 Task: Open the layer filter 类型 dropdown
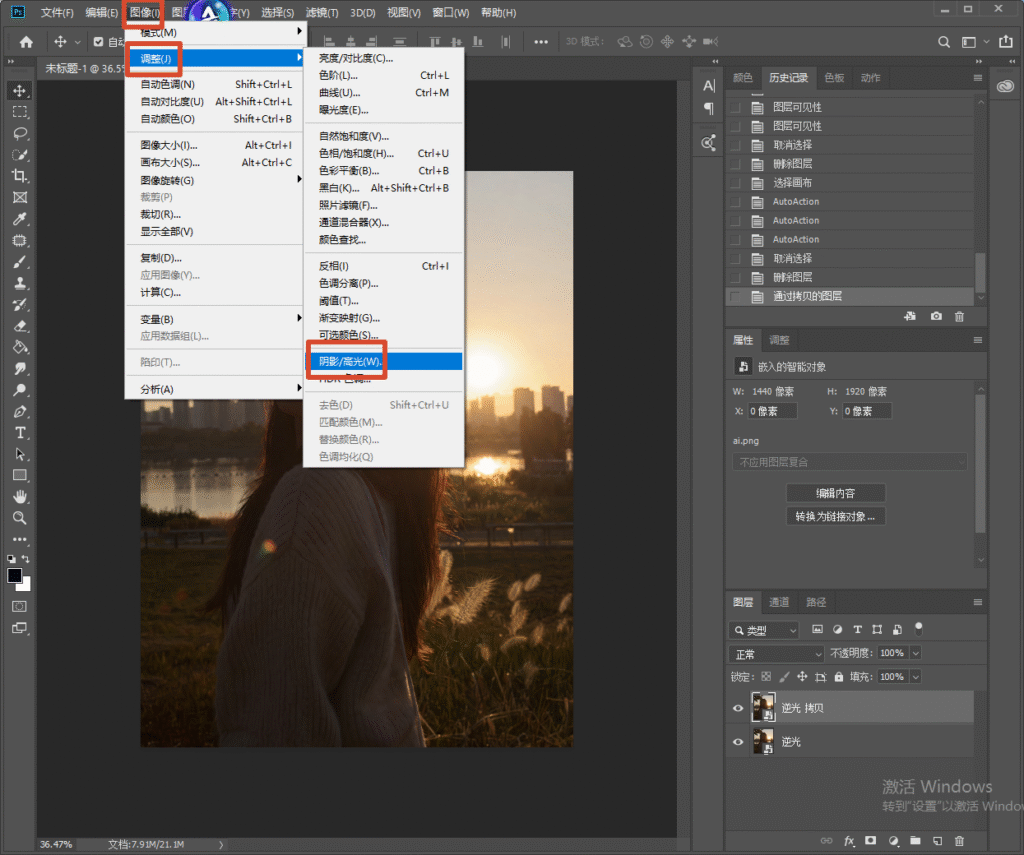[x=763, y=630]
